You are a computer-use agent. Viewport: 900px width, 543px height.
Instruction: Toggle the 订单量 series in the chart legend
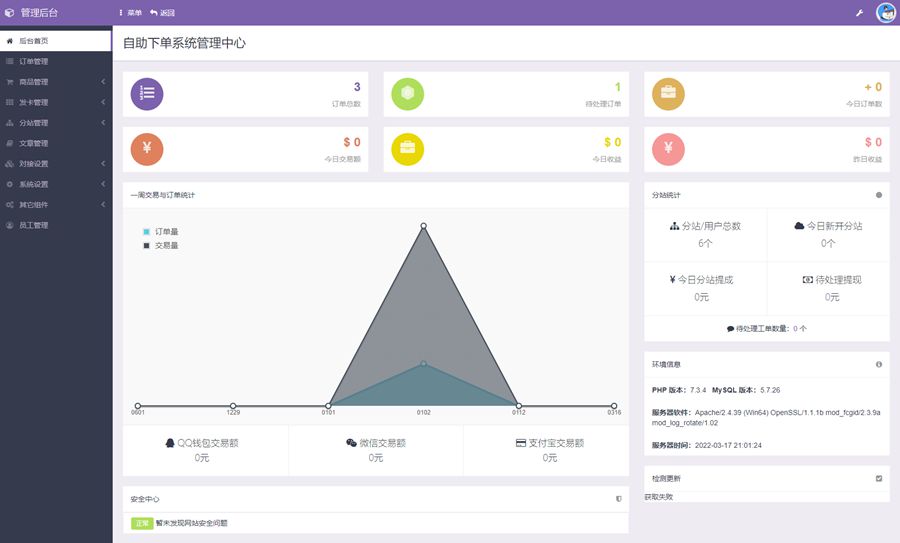(160, 231)
